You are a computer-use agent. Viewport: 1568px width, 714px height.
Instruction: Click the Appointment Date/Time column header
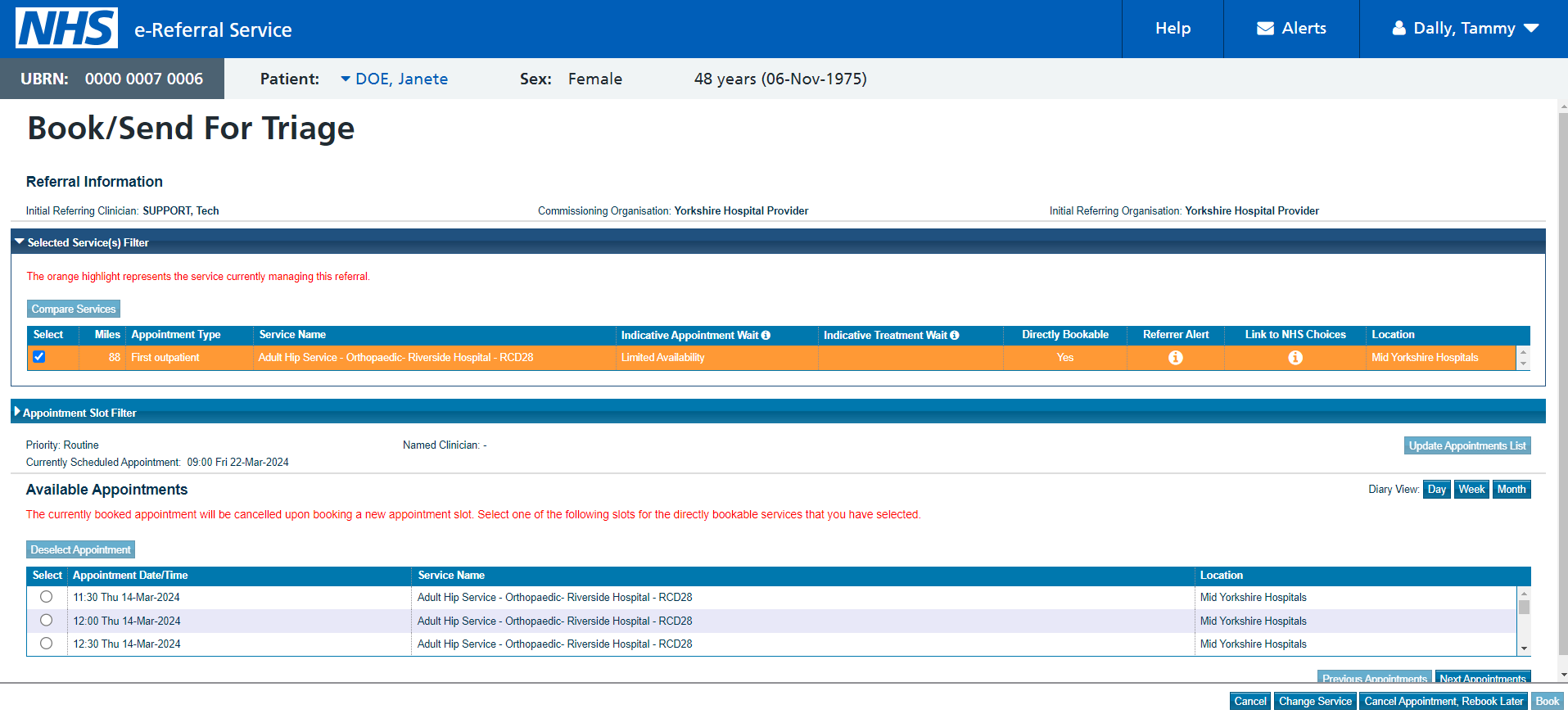[x=130, y=576]
